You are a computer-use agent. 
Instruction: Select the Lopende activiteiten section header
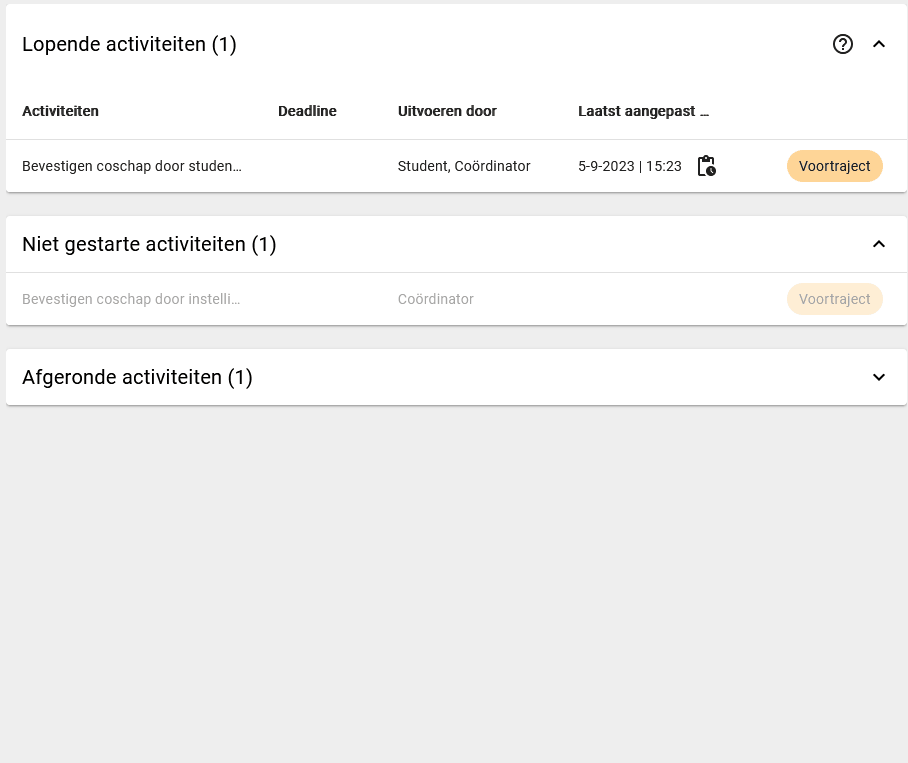[x=128, y=44]
